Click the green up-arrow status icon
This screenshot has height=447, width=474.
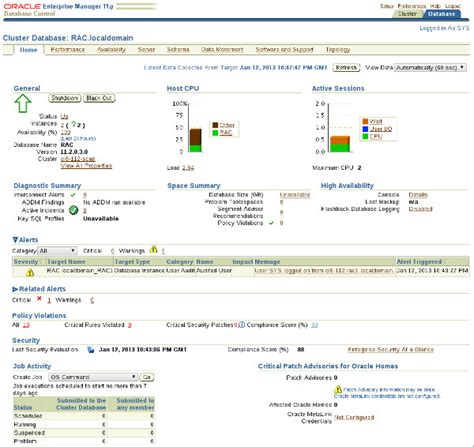pos(23,103)
